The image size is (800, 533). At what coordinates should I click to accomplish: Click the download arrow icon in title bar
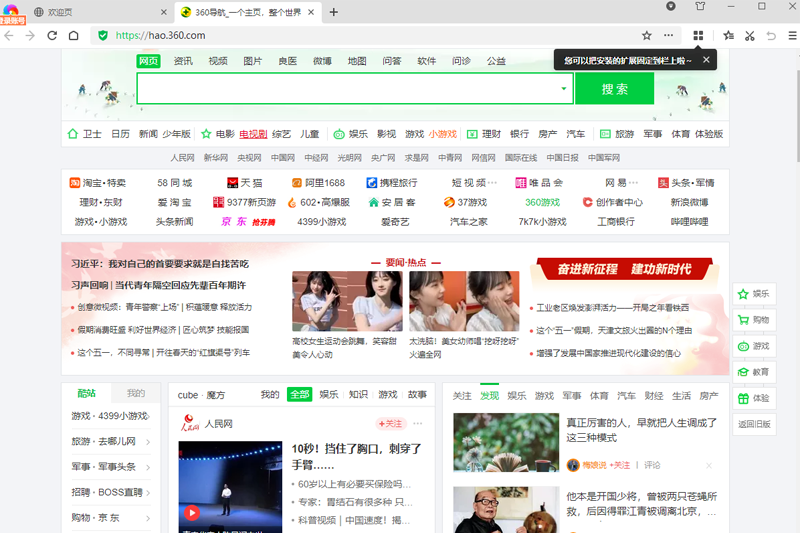(671, 6)
